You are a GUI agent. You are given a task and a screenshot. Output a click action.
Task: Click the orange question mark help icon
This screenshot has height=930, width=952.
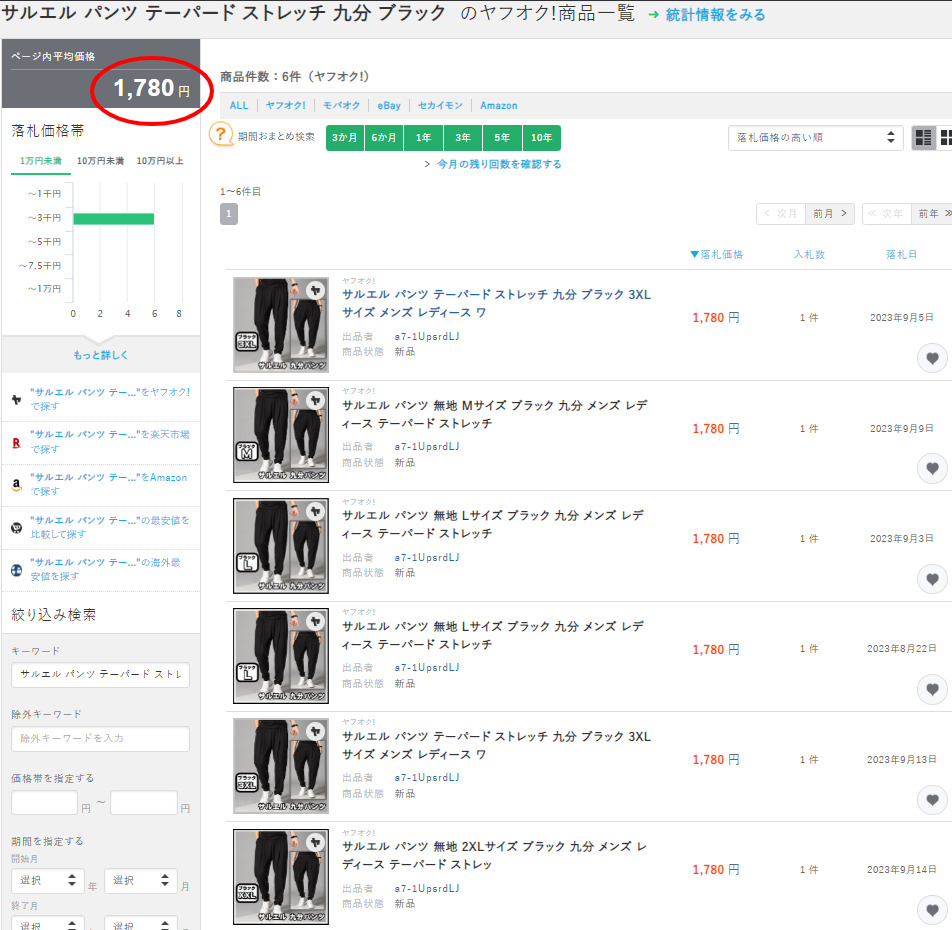point(221,136)
